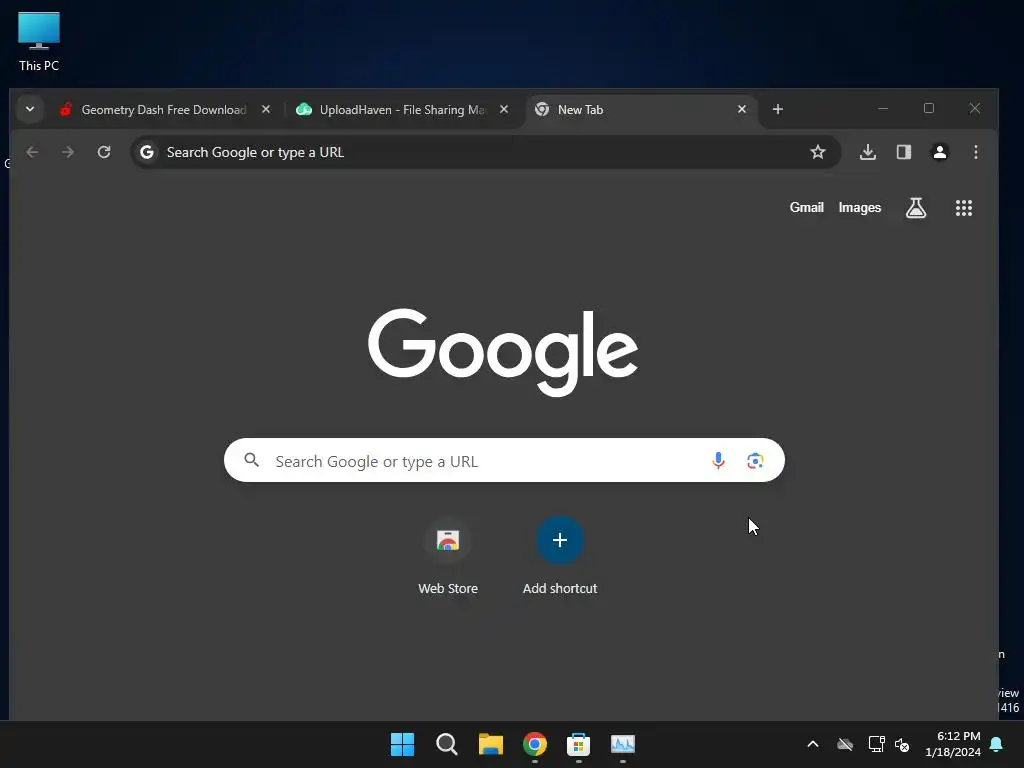The height and width of the screenshot is (768, 1024).
Task: Open the tab search dropdown arrow
Action: point(29,109)
